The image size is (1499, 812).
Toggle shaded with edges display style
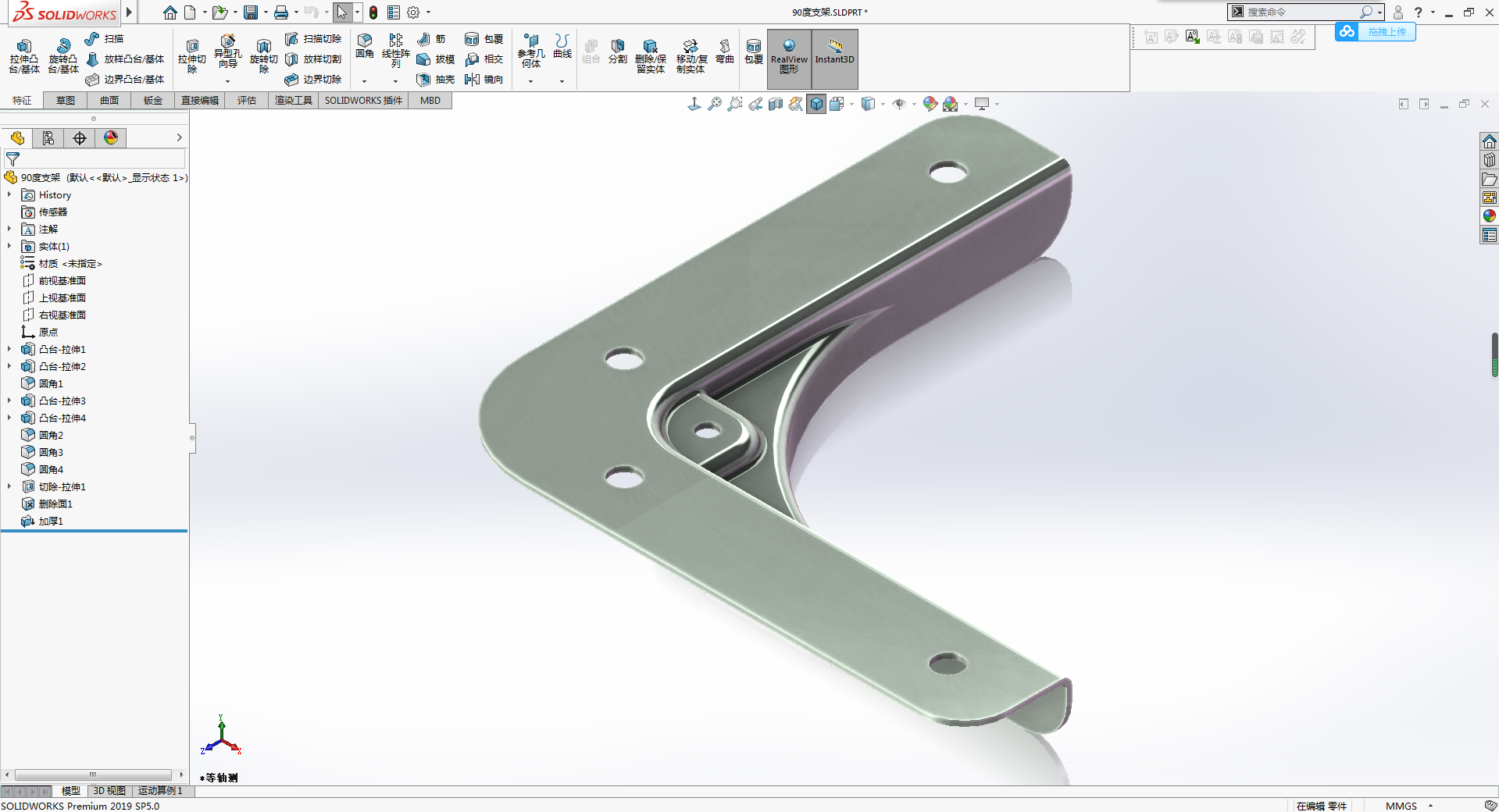pyautogui.click(x=816, y=104)
